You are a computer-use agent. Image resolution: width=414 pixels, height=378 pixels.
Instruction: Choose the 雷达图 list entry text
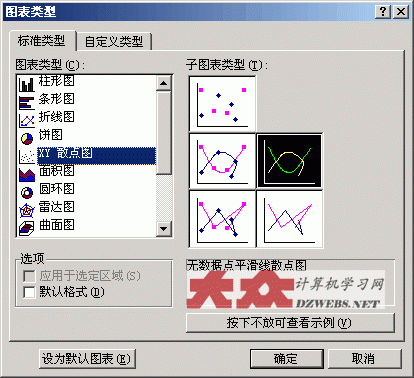click(x=56, y=207)
